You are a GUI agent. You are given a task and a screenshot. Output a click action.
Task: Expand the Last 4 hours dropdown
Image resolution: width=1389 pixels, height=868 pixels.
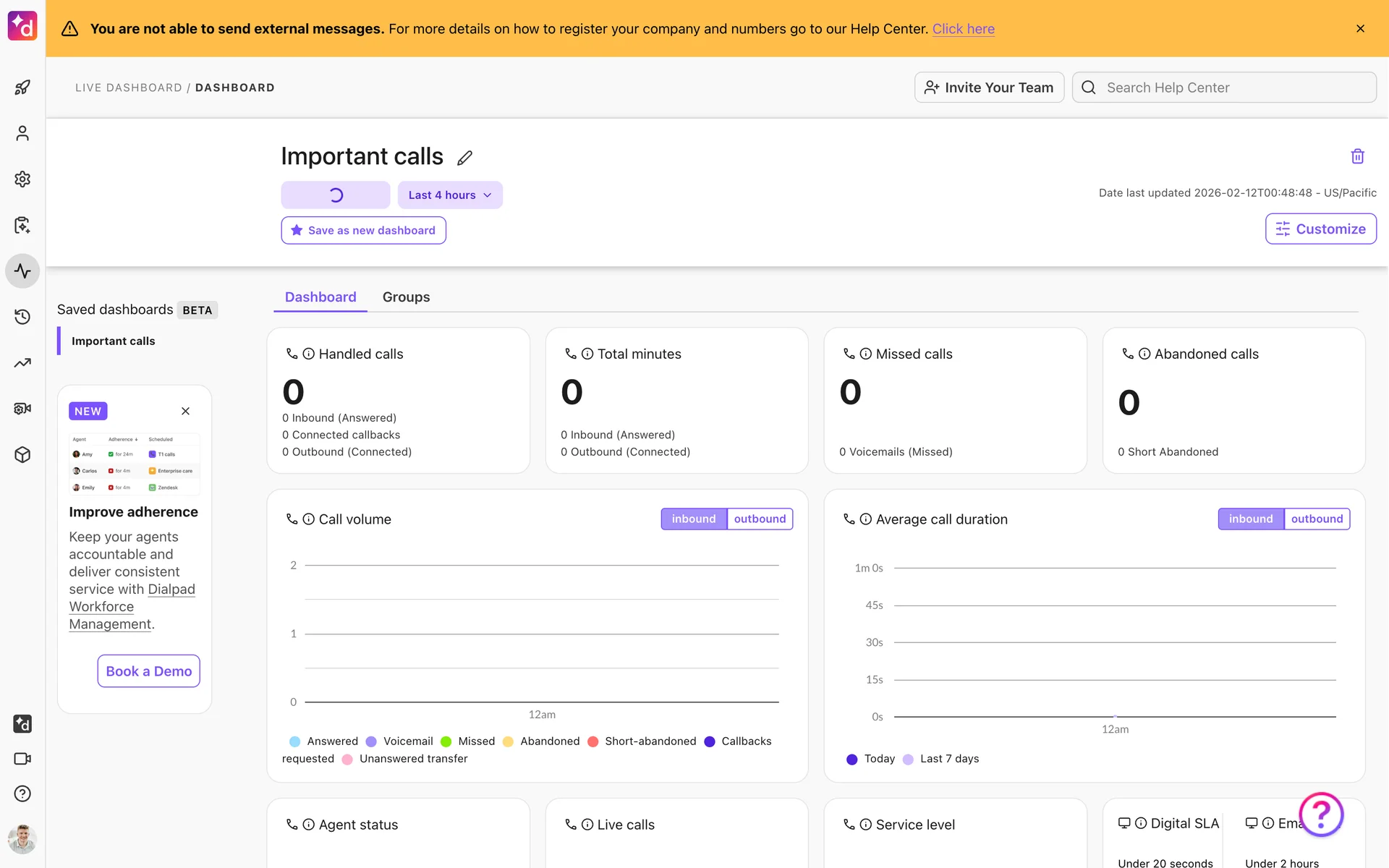point(449,195)
